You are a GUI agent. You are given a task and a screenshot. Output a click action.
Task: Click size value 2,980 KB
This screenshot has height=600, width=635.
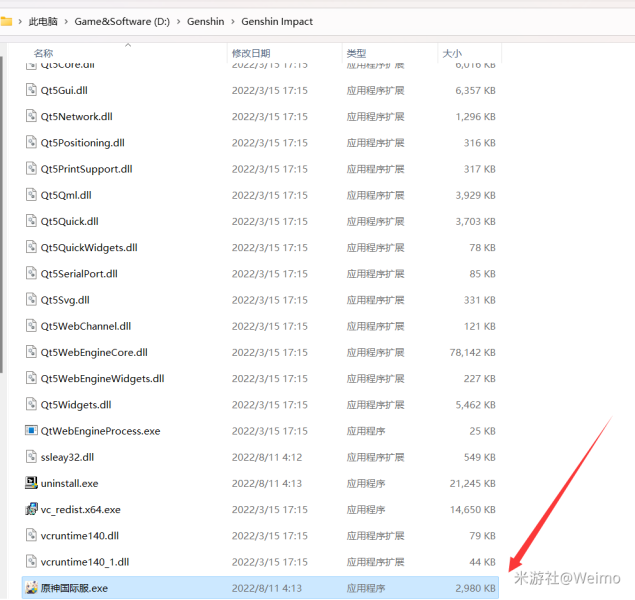[x=475, y=588]
